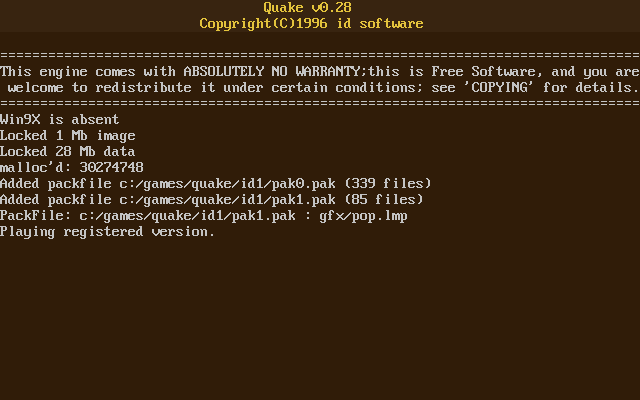This screenshot has height=400, width=640.
Task: Click the 'Locked 28 Mb data' line
Action: click(68, 151)
